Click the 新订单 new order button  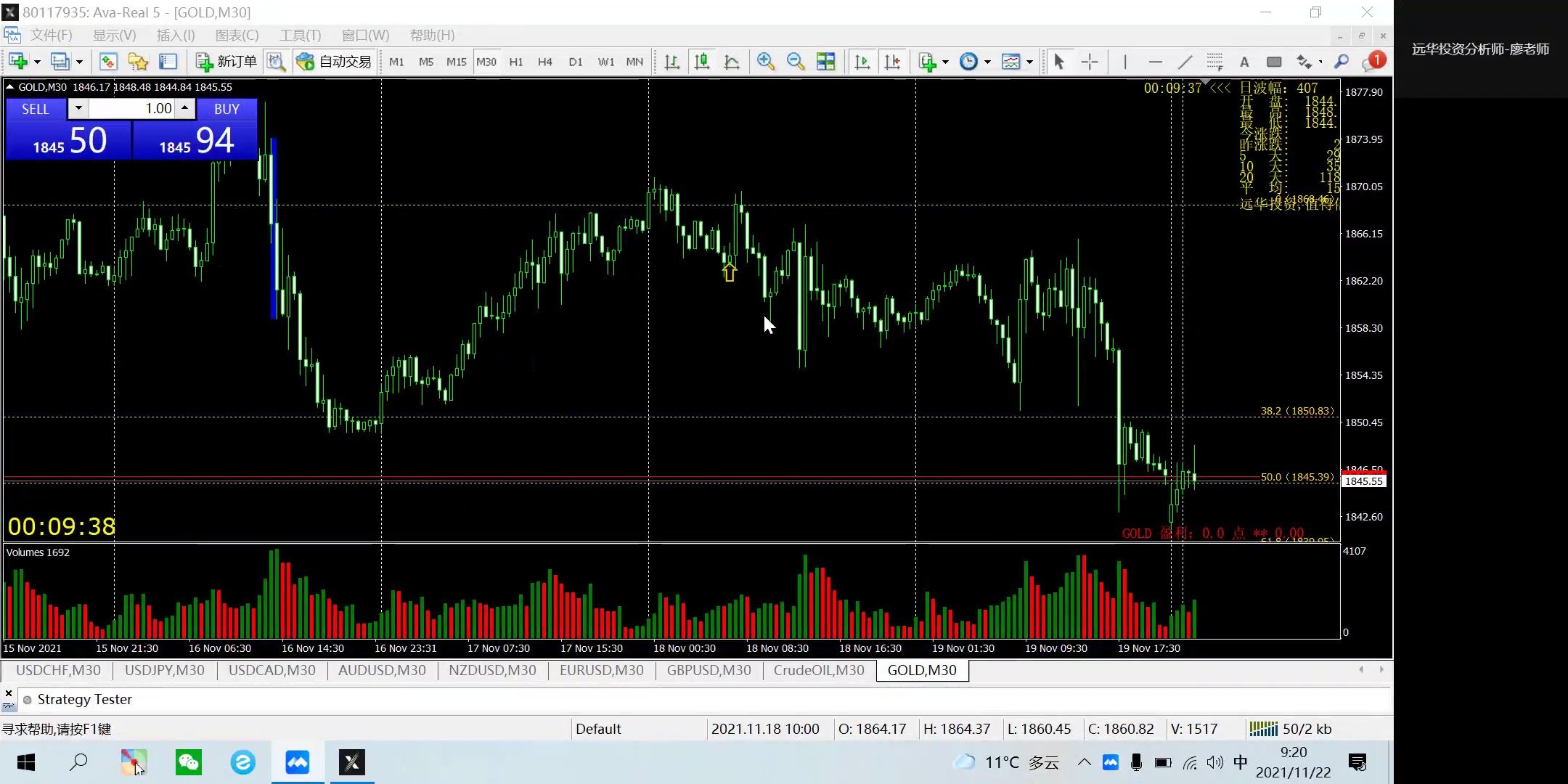tap(226, 62)
